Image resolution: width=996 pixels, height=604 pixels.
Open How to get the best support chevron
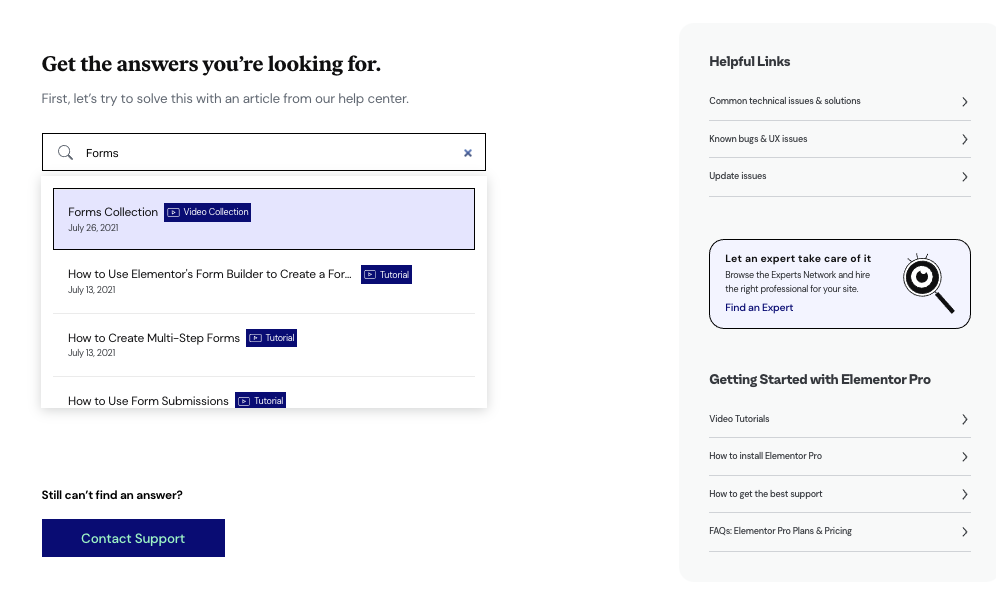click(x=964, y=494)
